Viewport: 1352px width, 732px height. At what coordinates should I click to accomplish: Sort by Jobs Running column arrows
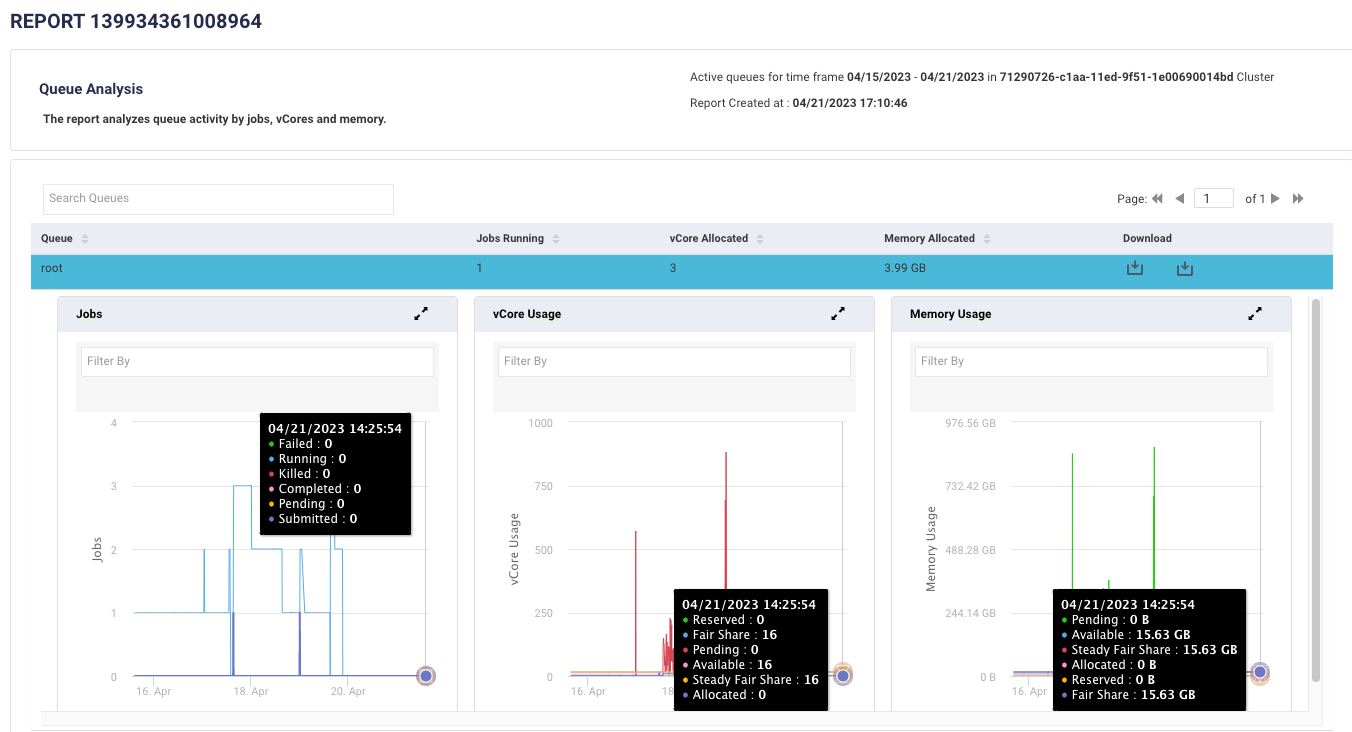pos(556,239)
